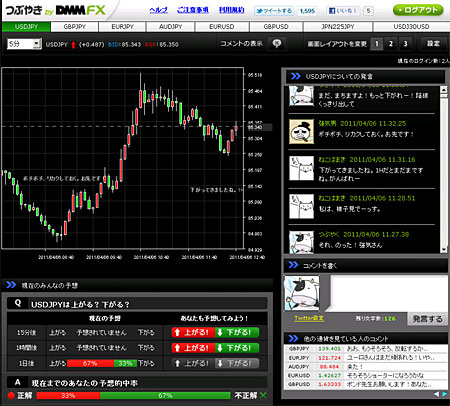Click the 67% green accuracy bar
The height and width of the screenshot is (406, 450).
pyautogui.click(x=165, y=395)
